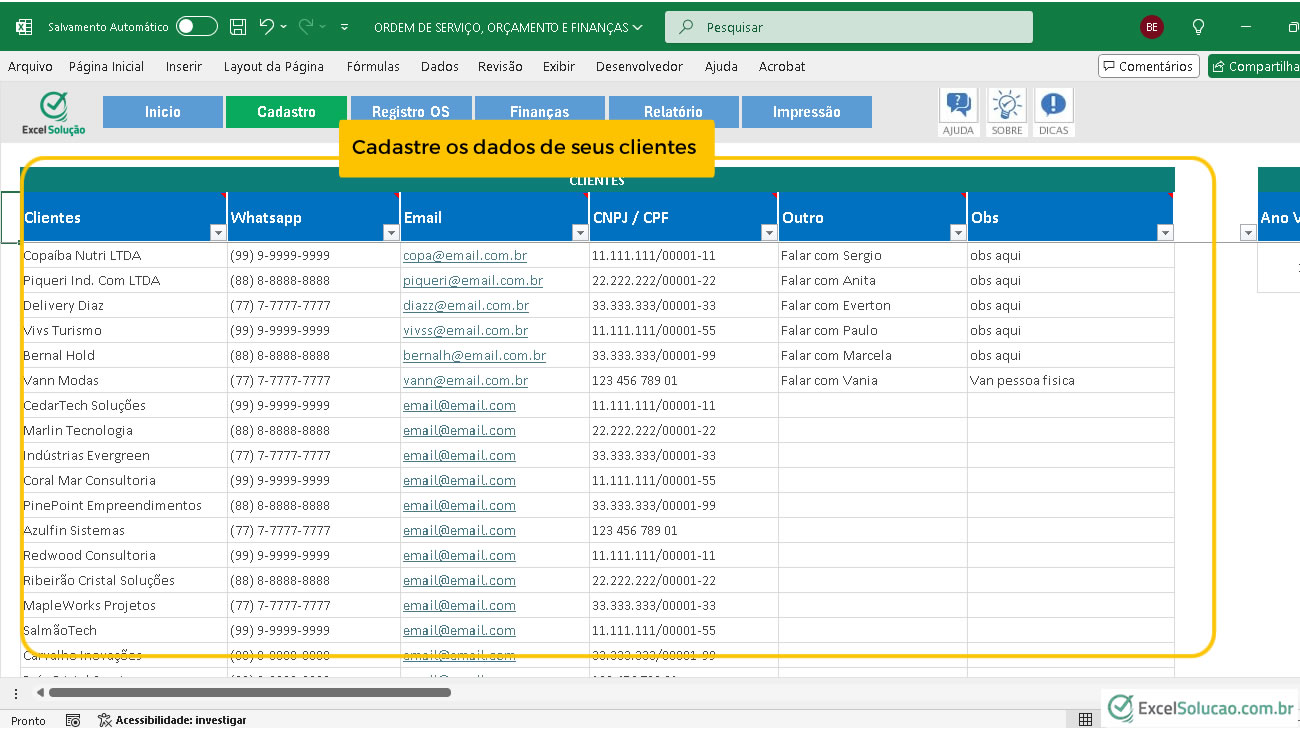The image size is (1300, 731).
Task: Go to the Impressão section
Action: pos(807,112)
